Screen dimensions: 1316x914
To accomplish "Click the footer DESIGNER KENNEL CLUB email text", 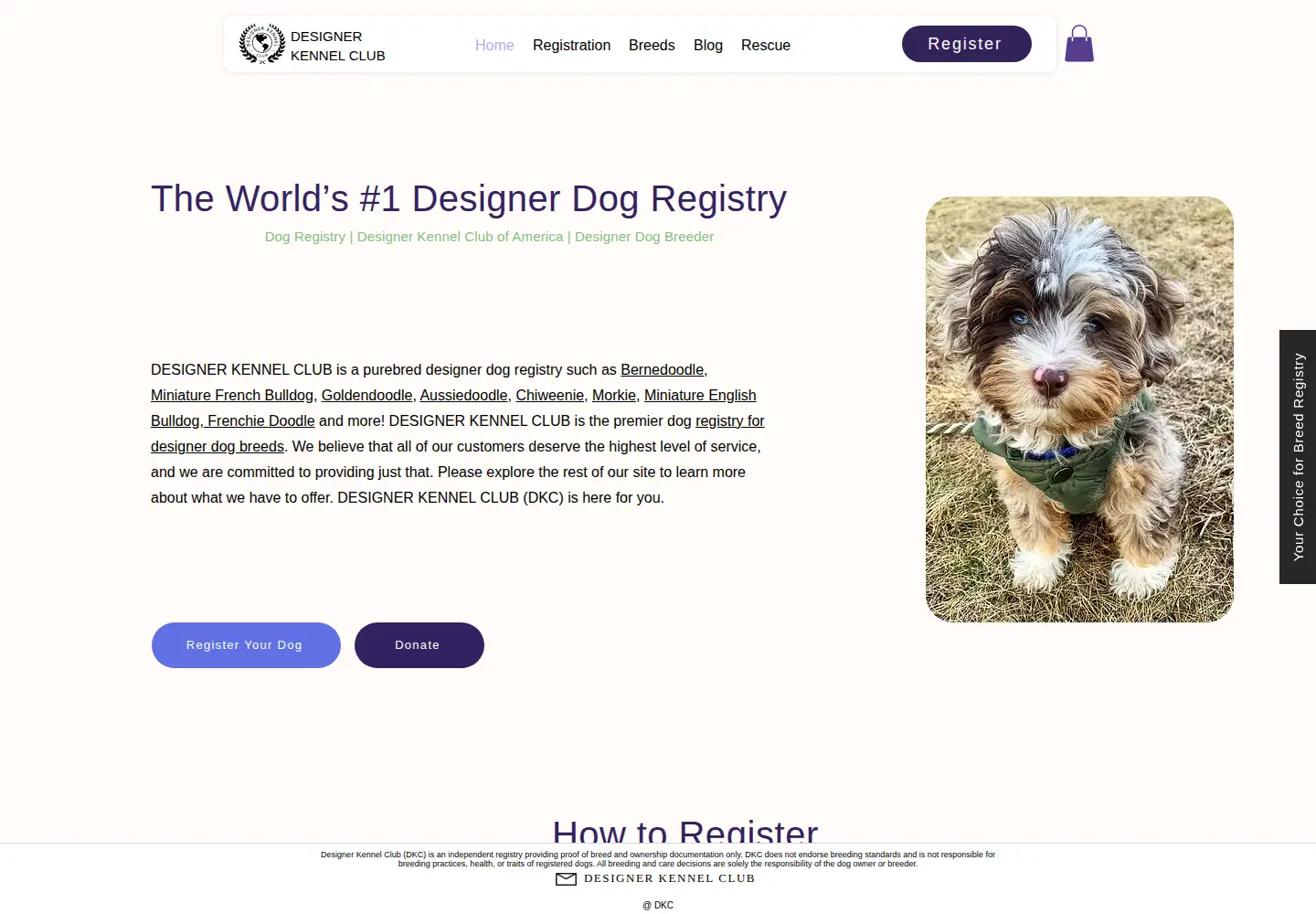I will tap(670, 878).
